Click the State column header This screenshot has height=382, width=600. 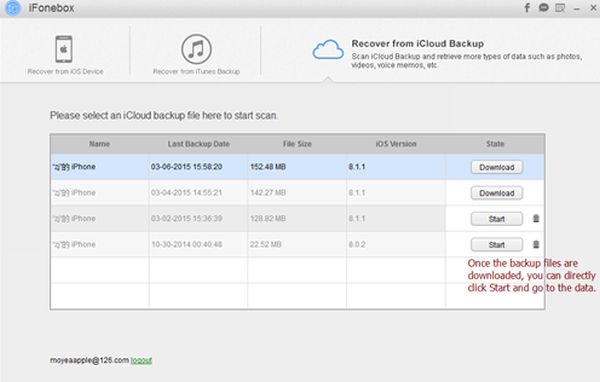[495, 144]
